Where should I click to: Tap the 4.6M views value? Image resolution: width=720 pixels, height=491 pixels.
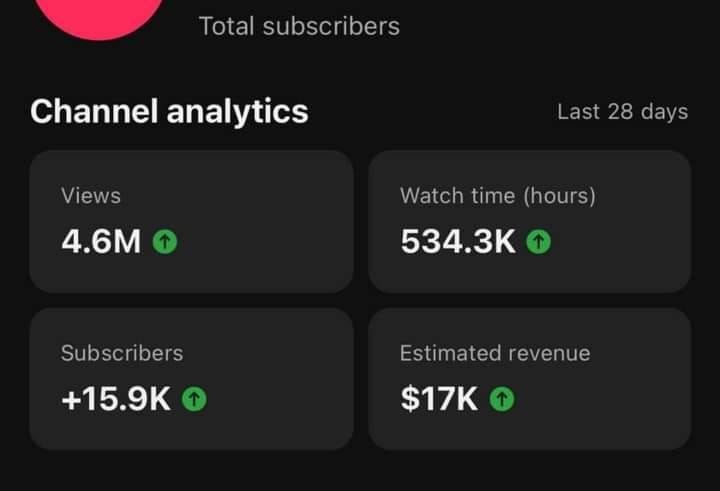[101, 241]
